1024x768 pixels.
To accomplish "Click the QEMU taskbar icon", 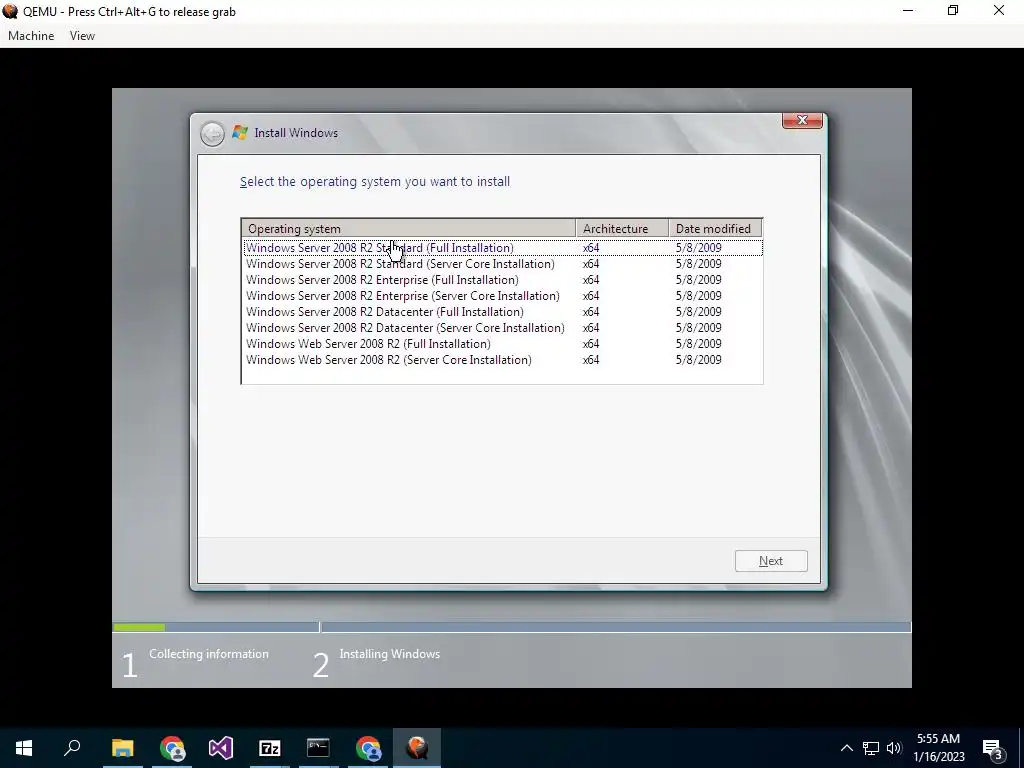I will (417, 748).
